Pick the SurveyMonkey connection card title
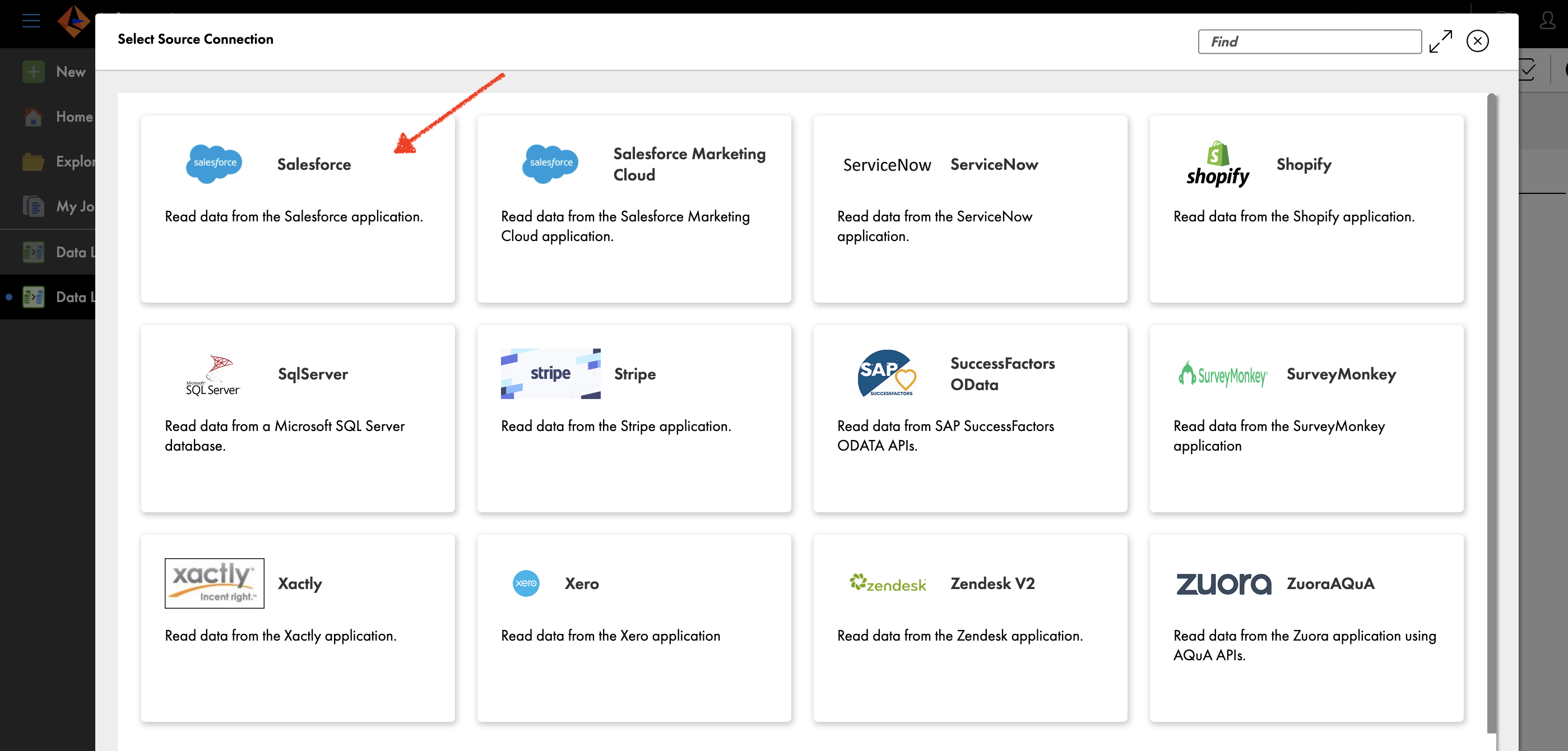This screenshot has width=1568, height=751. [1341, 374]
